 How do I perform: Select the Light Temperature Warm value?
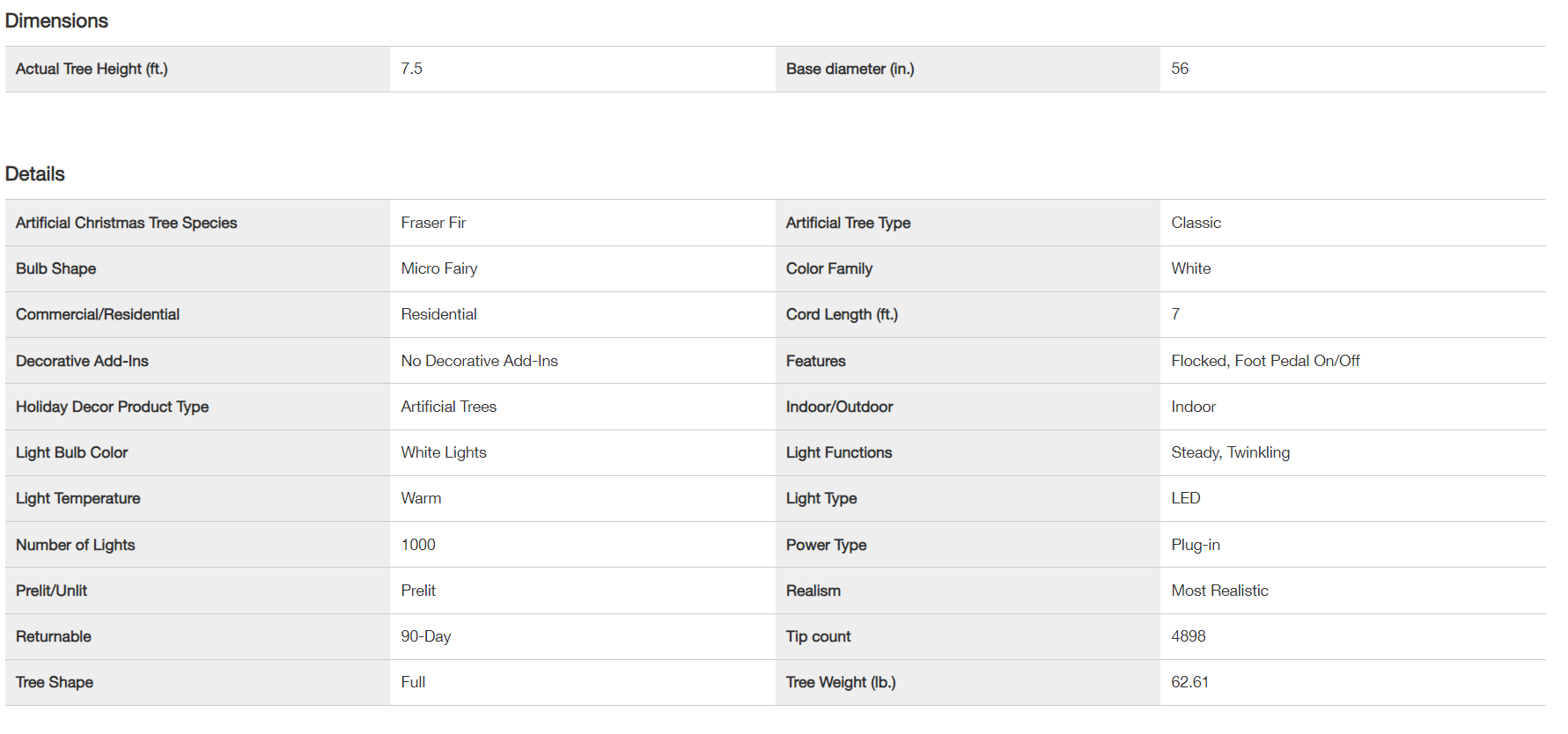[x=421, y=498]
